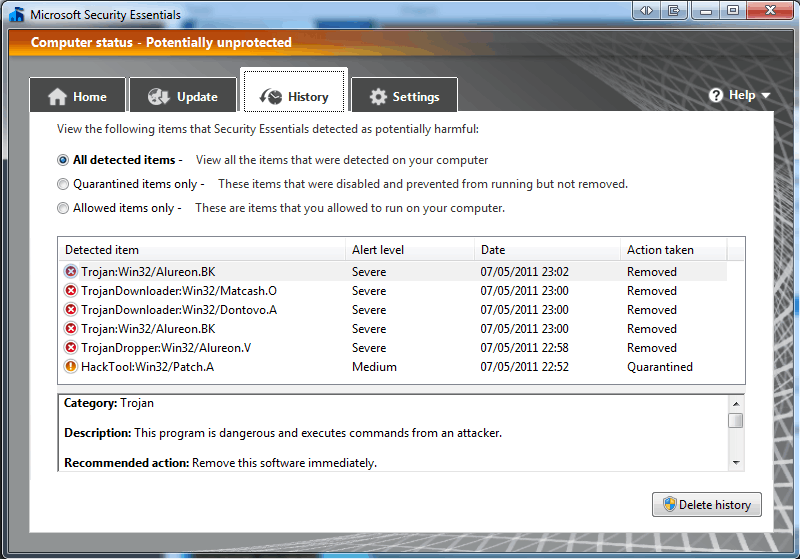
Task: Click severe alert icon beside Dontovo.A
Action: pos(70,309)
